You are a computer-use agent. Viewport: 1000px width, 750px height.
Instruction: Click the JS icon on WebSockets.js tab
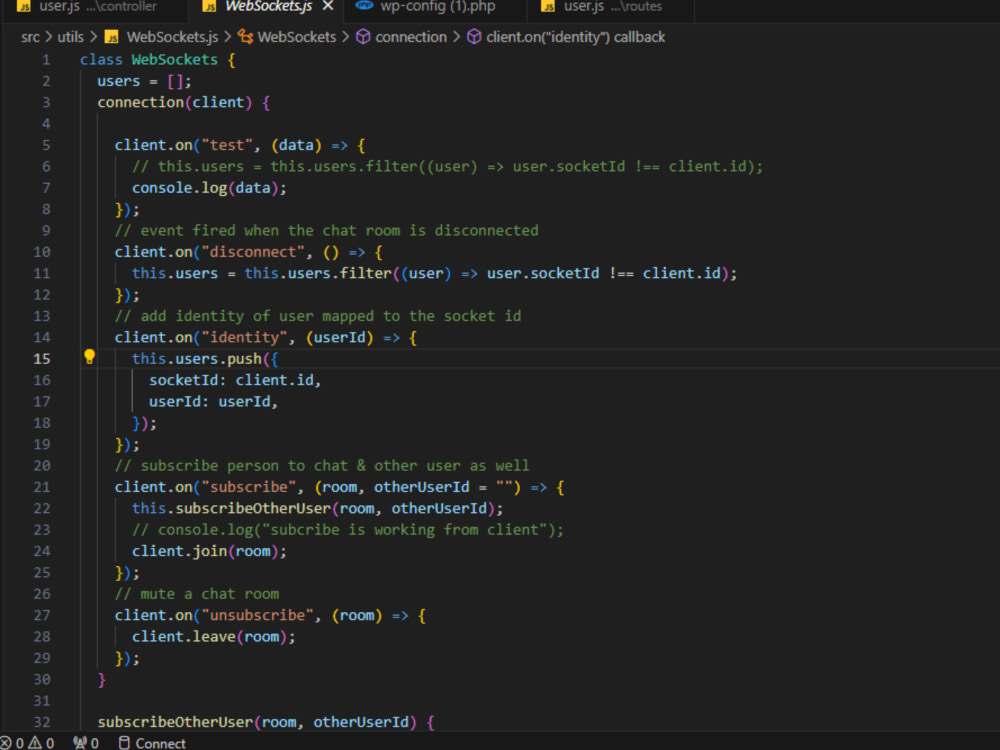209,6
